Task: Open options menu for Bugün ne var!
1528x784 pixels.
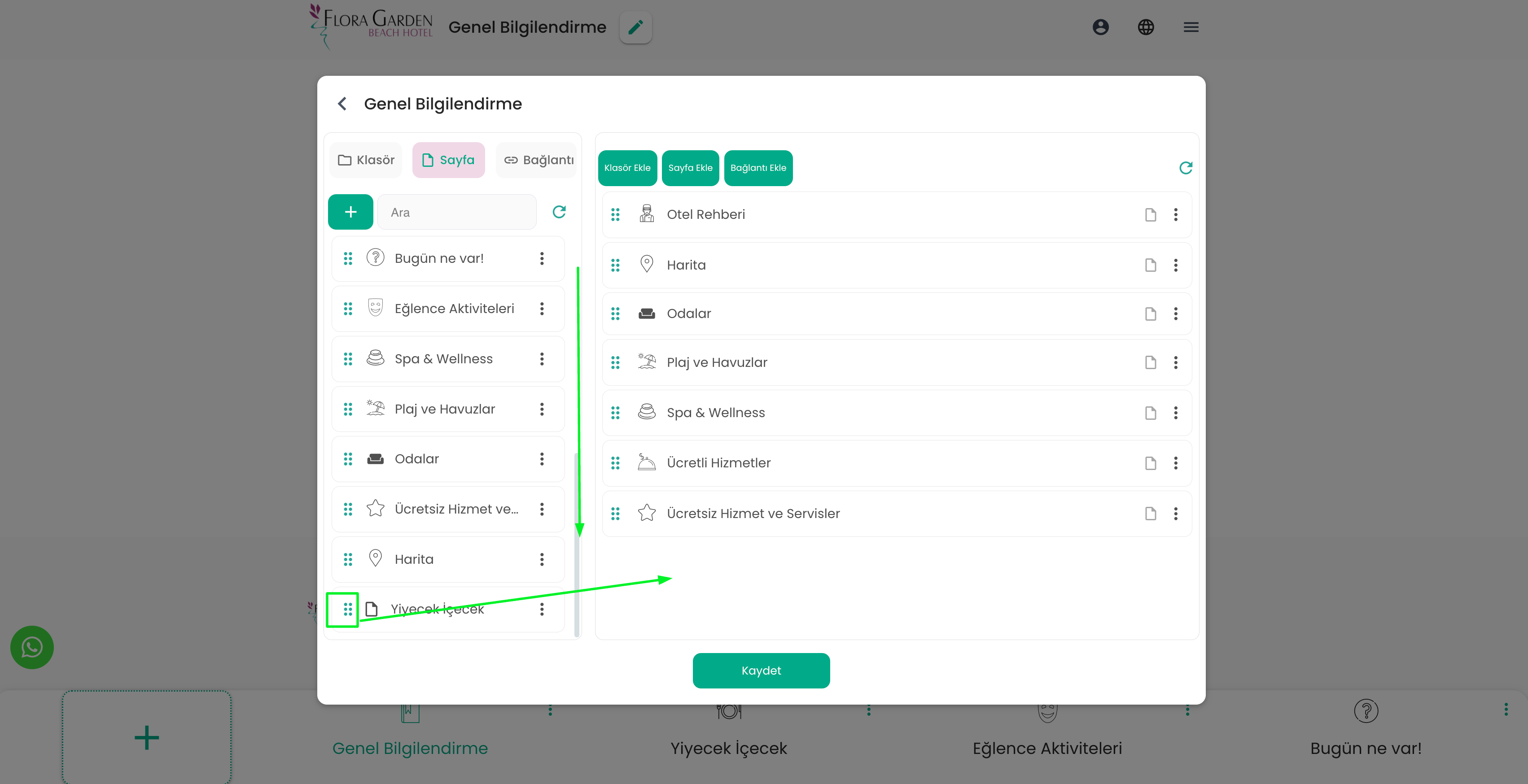Action: [x=542, y=258]
